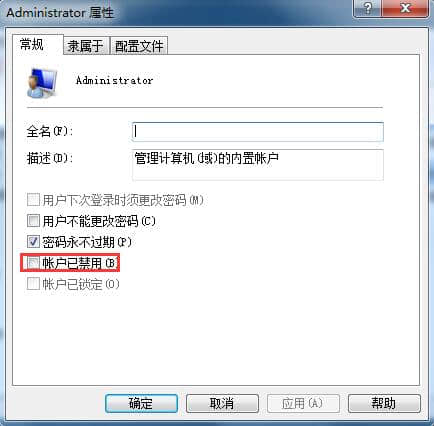Click the 全名(F) label
This screenshot has width=434, height=426.
pos(50,131)
